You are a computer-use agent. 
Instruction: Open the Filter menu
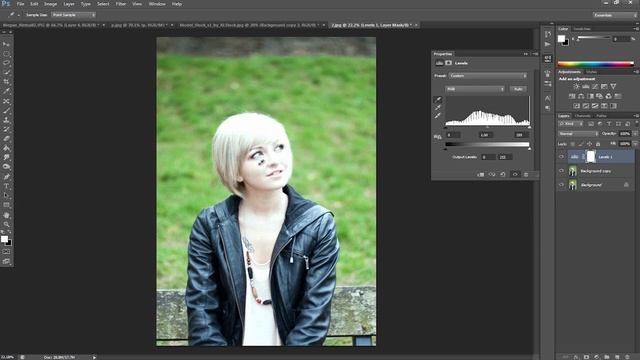click(121, 4)
